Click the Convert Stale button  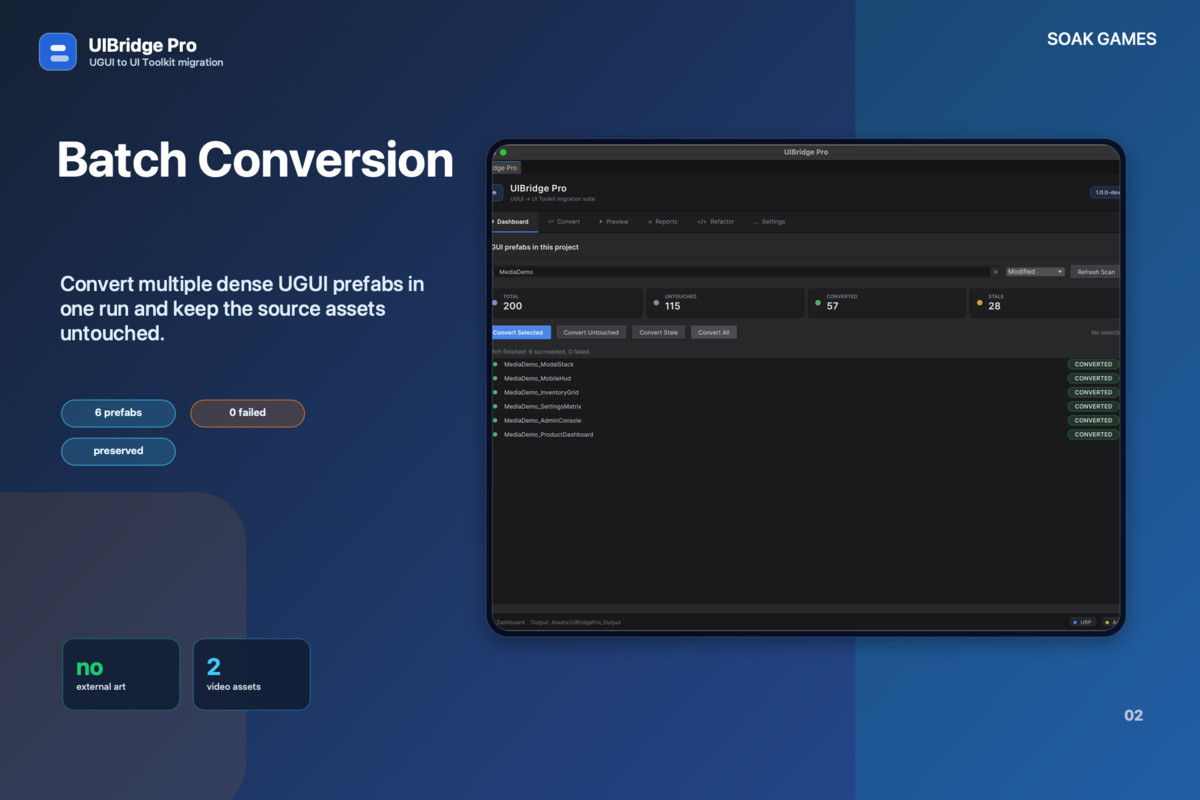(659, 332)
